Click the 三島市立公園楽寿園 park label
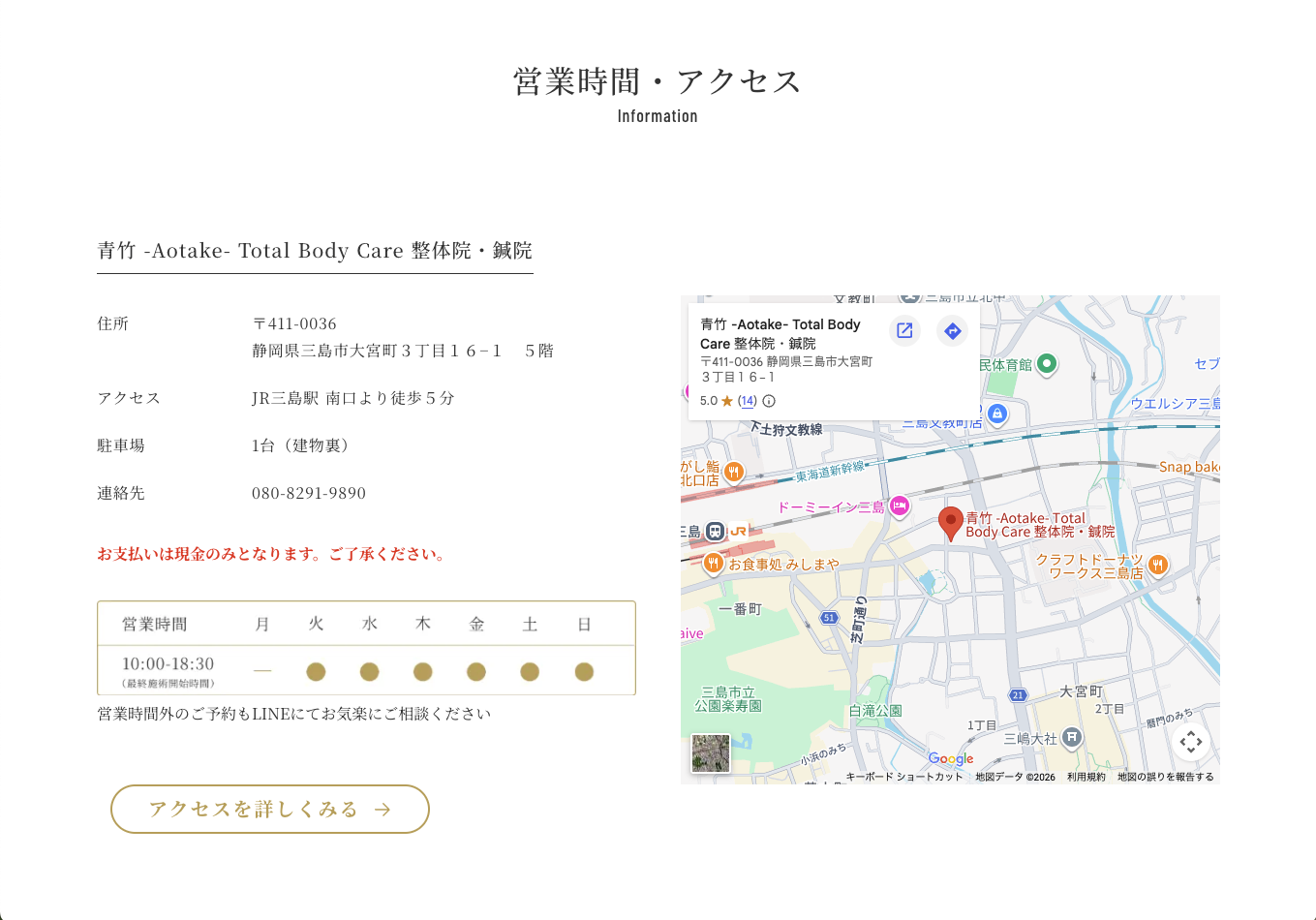The height and width of the screenshot is (920, 1316). pos(728,699)
